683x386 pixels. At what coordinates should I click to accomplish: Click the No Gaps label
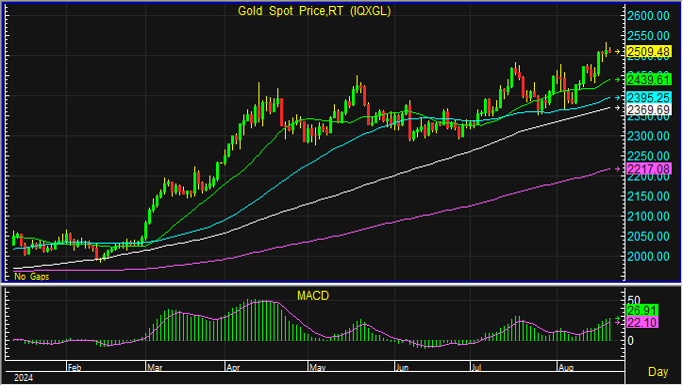32,277
